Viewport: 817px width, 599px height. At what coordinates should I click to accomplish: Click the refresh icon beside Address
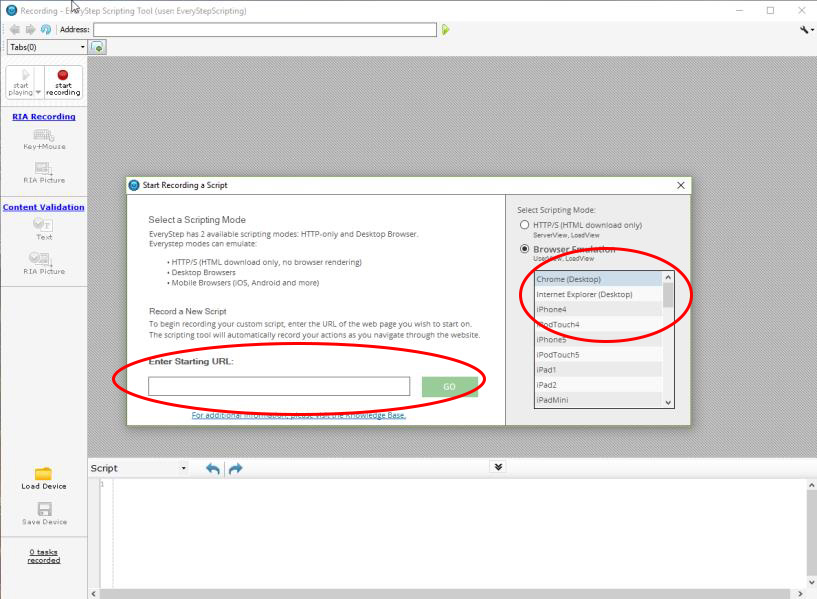pos(46,30)
